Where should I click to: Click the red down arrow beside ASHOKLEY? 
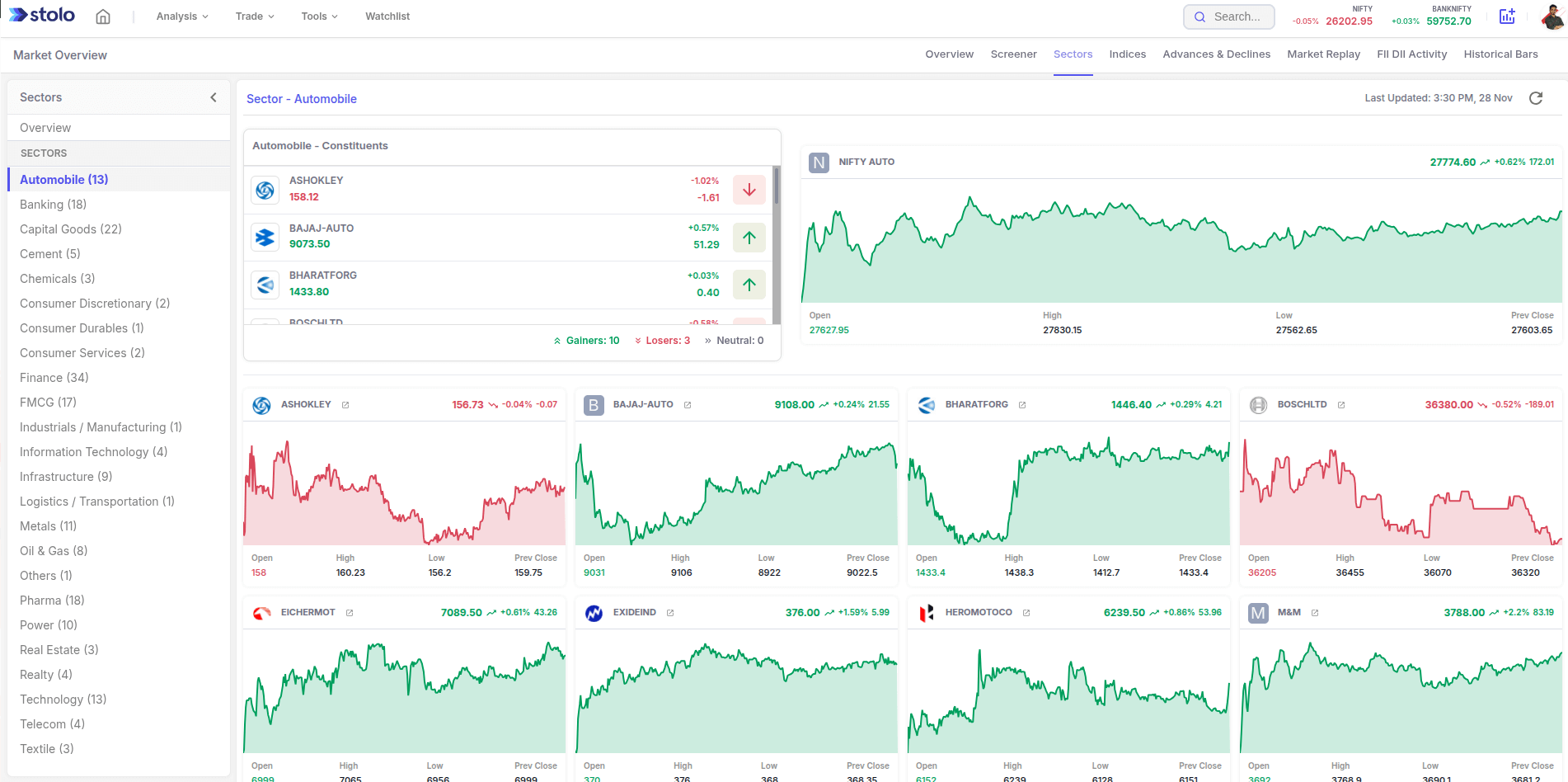coord(749,190)
